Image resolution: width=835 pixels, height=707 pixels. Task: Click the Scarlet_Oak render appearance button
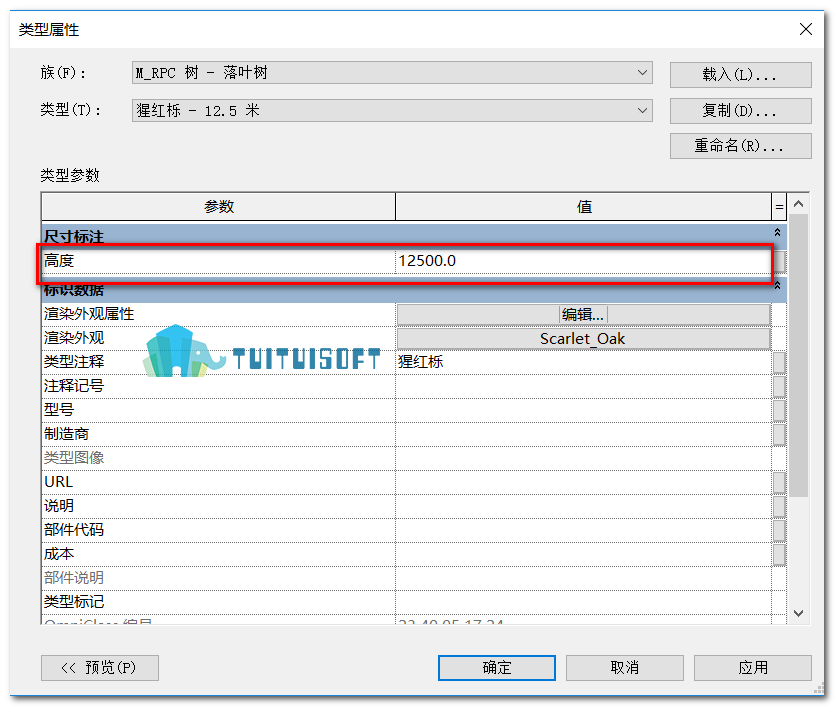click(x=583, y=339)
